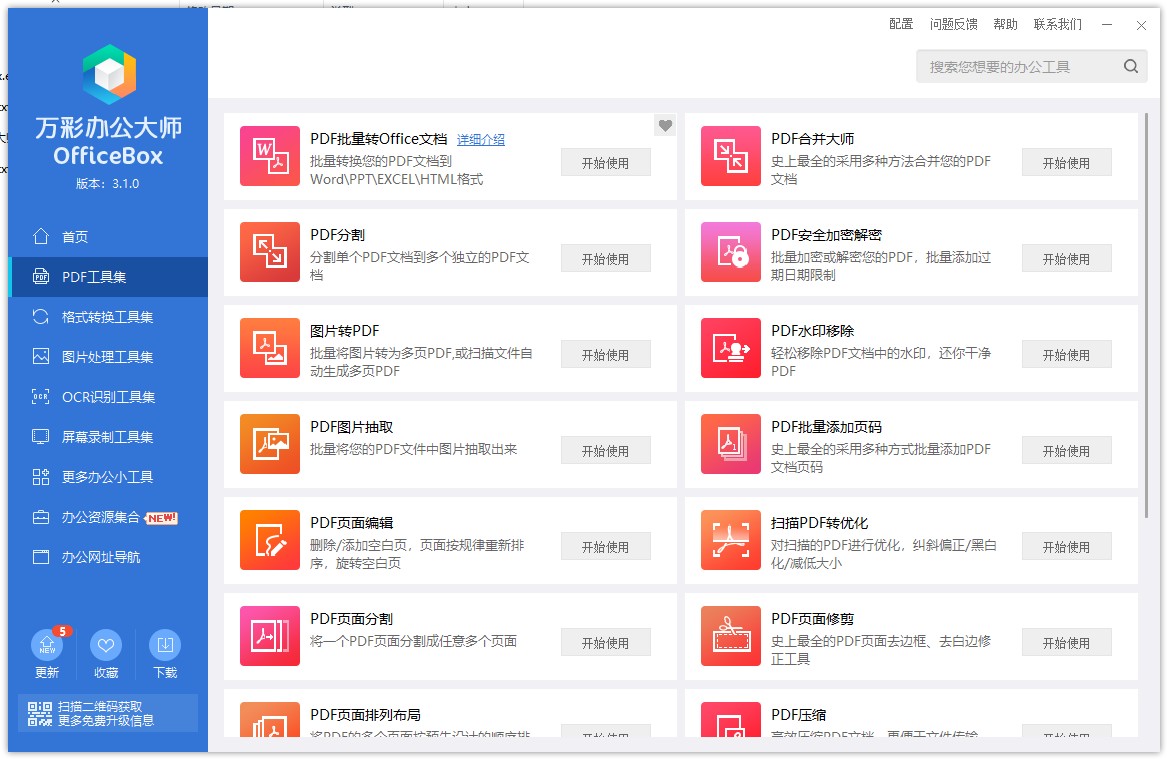Click 开始使用 for PDF安全加密解密

click(x=1067, y=259)
